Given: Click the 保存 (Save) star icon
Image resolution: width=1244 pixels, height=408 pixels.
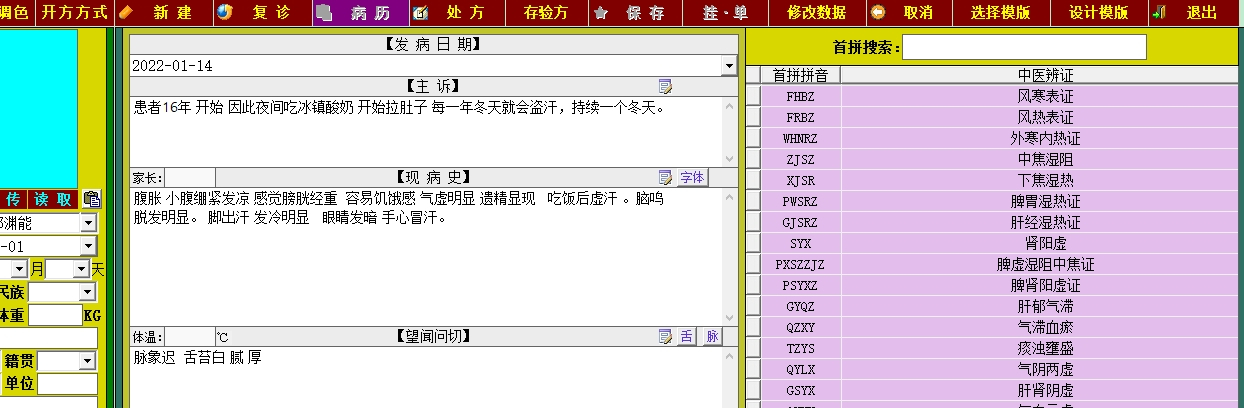Looking at the screenshot, I should click(601, 13).
